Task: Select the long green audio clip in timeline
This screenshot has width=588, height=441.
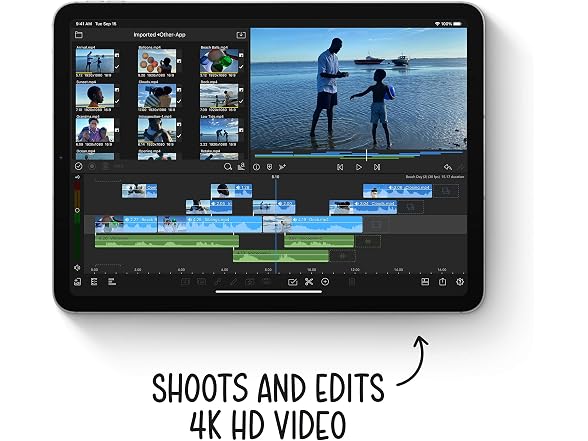Action: tap(167, 241)
